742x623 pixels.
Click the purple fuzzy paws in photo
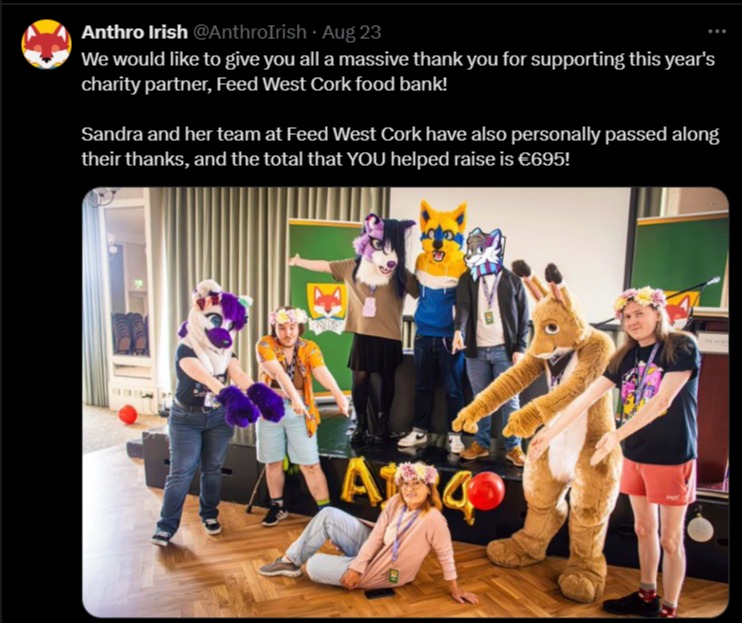point(250,404)
